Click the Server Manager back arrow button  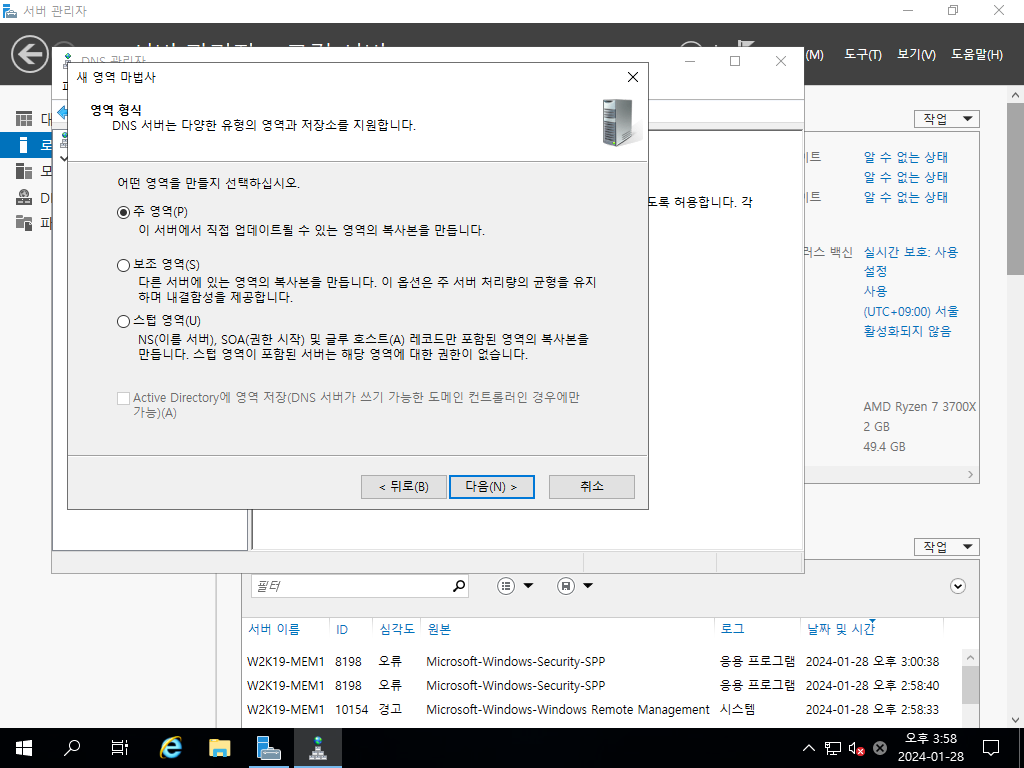tap(29, 54)
